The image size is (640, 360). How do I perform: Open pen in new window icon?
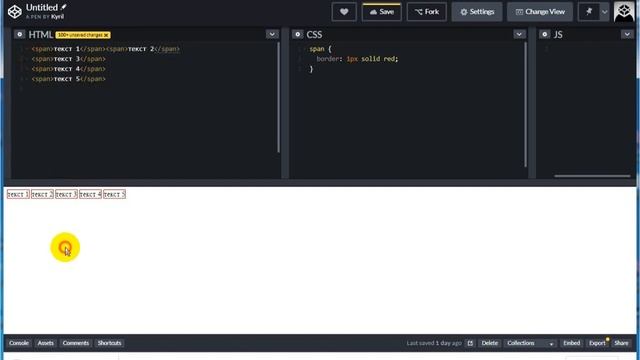pos(470,343)
